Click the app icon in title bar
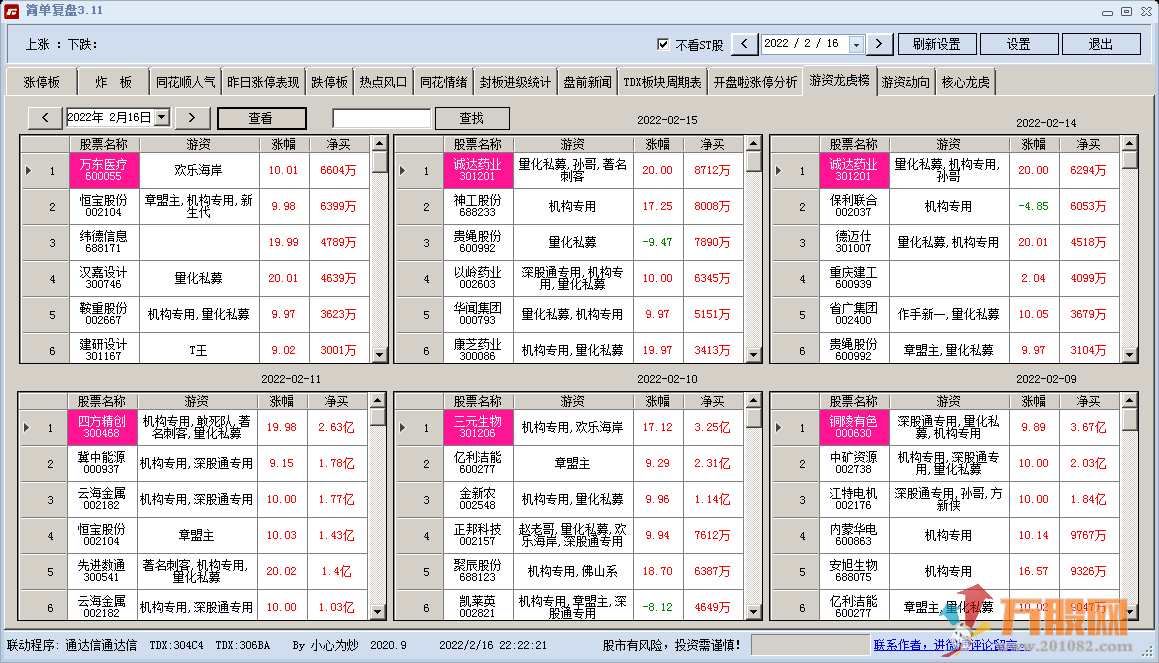1159x663 pixels. click(12, 11)
